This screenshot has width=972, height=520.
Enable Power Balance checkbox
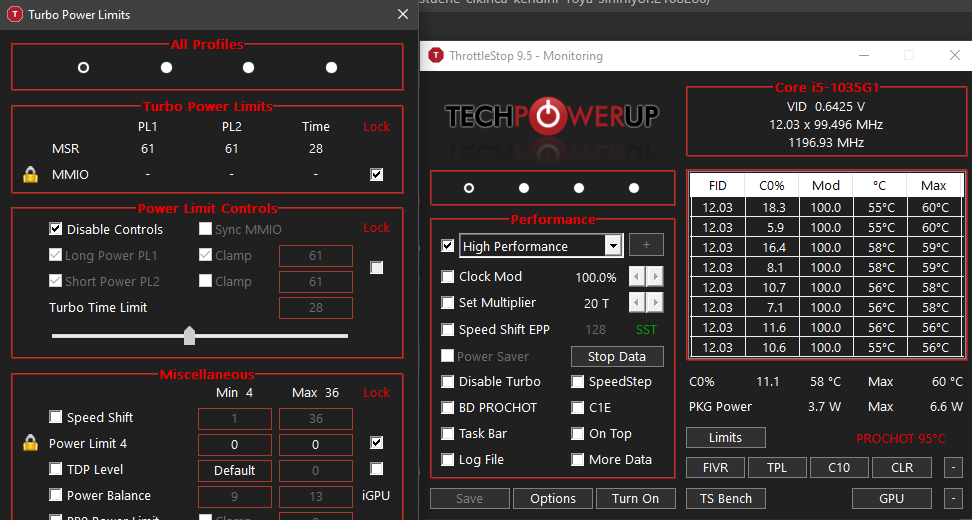[56, 495]
